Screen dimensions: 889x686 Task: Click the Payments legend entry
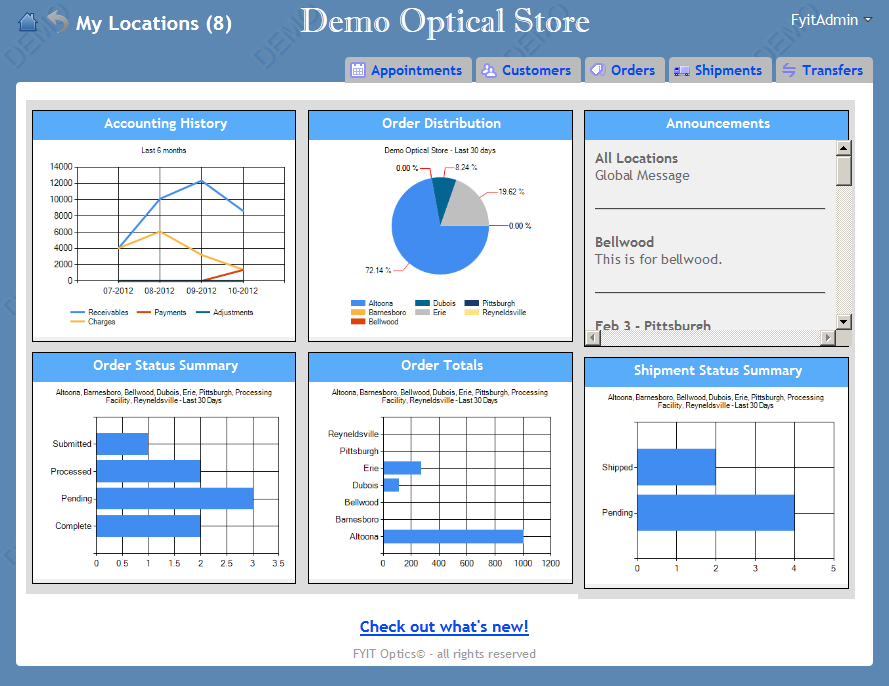coord(162,312)
